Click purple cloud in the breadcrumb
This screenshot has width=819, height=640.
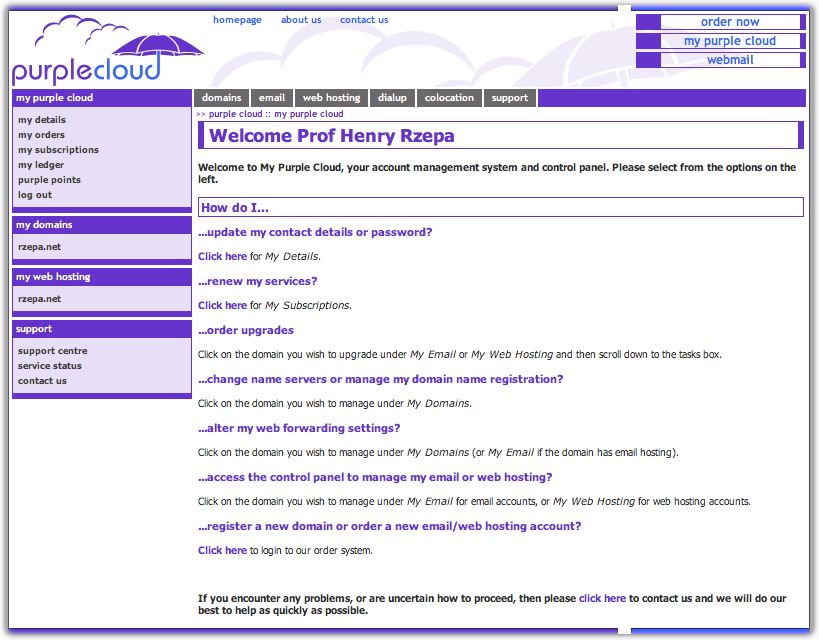[x=235, y=114]
